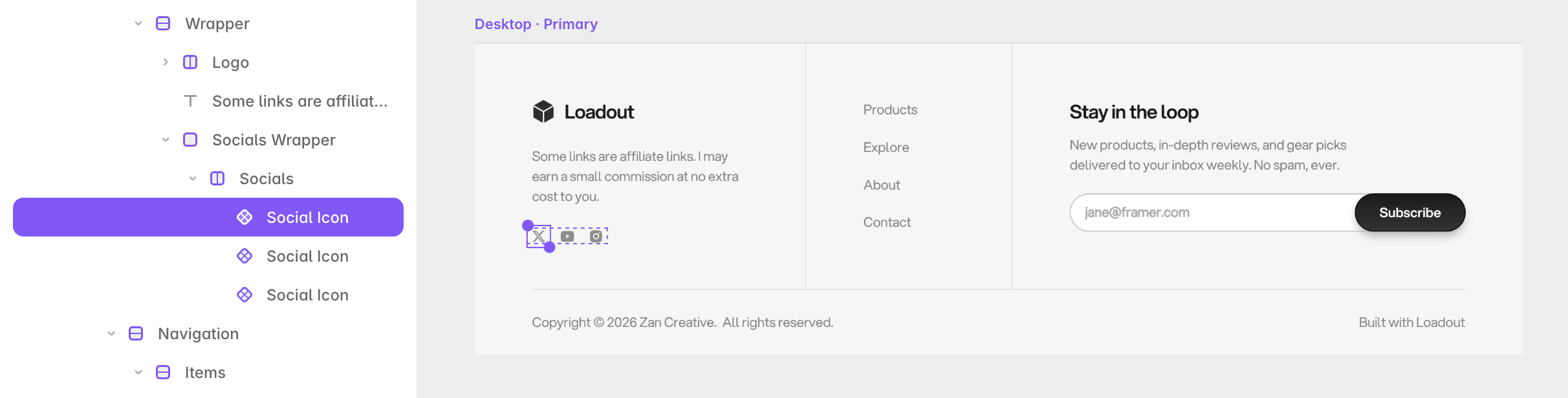Click the Desktop · Primary breakpoint label

(x=536, y=24)
